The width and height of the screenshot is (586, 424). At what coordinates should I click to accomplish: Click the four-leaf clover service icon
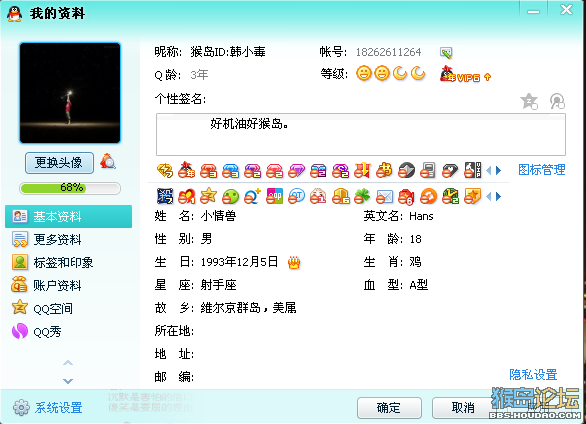tap(362, 196)
